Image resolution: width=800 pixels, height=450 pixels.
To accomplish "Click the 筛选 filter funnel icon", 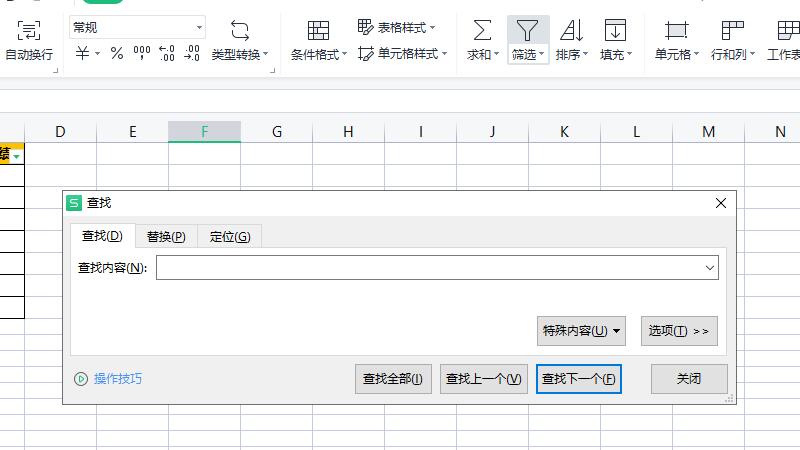I will 527,30.
